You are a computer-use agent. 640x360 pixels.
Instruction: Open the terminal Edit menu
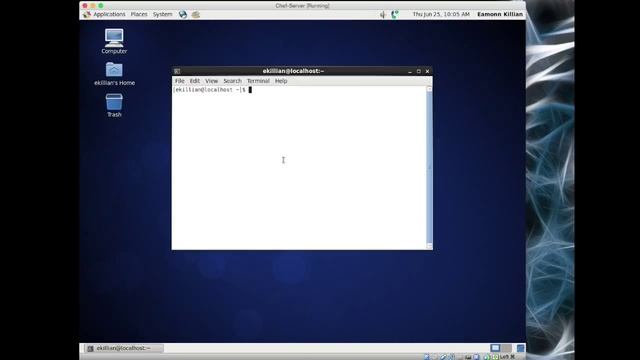tap(195, 81)
